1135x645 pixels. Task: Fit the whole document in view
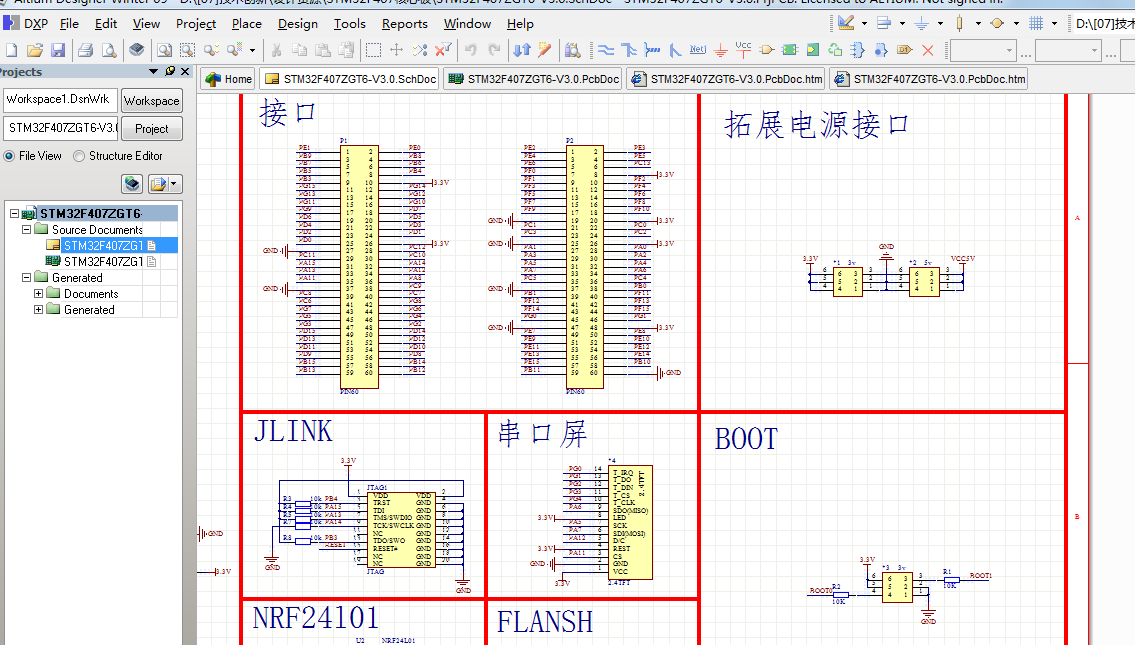point(164,50)
